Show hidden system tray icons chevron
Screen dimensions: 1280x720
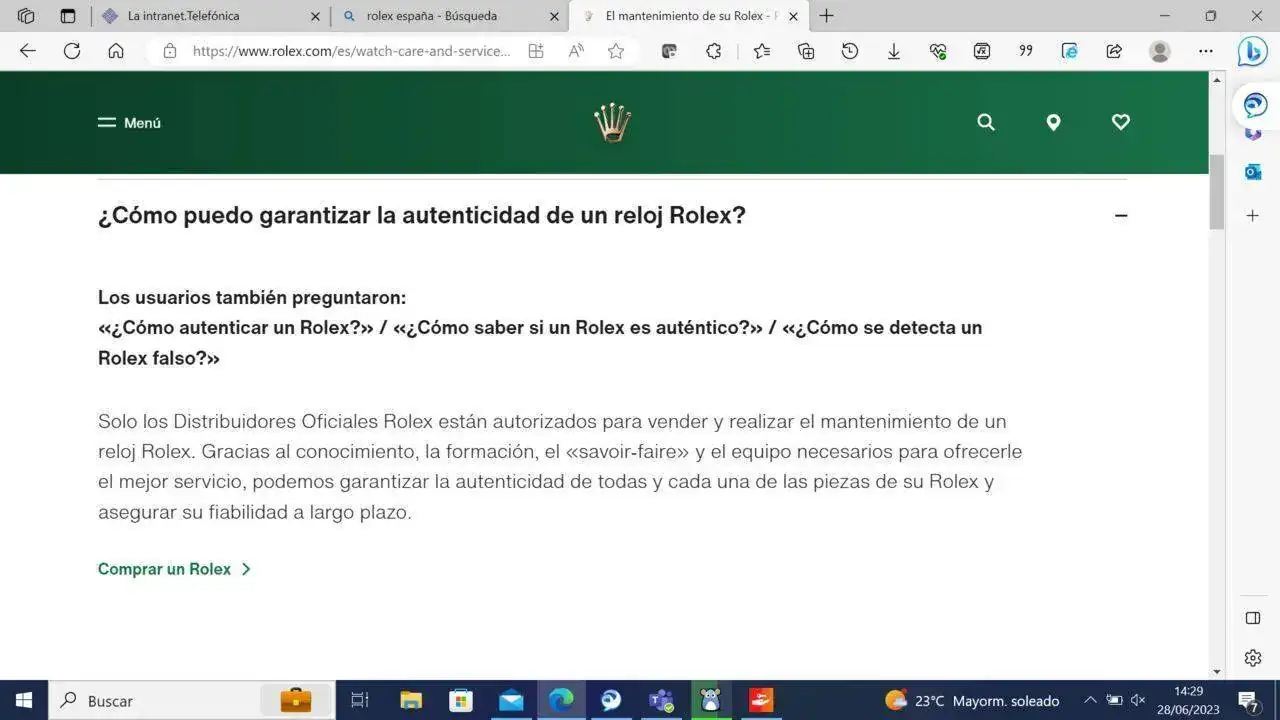click(1090, 700)
